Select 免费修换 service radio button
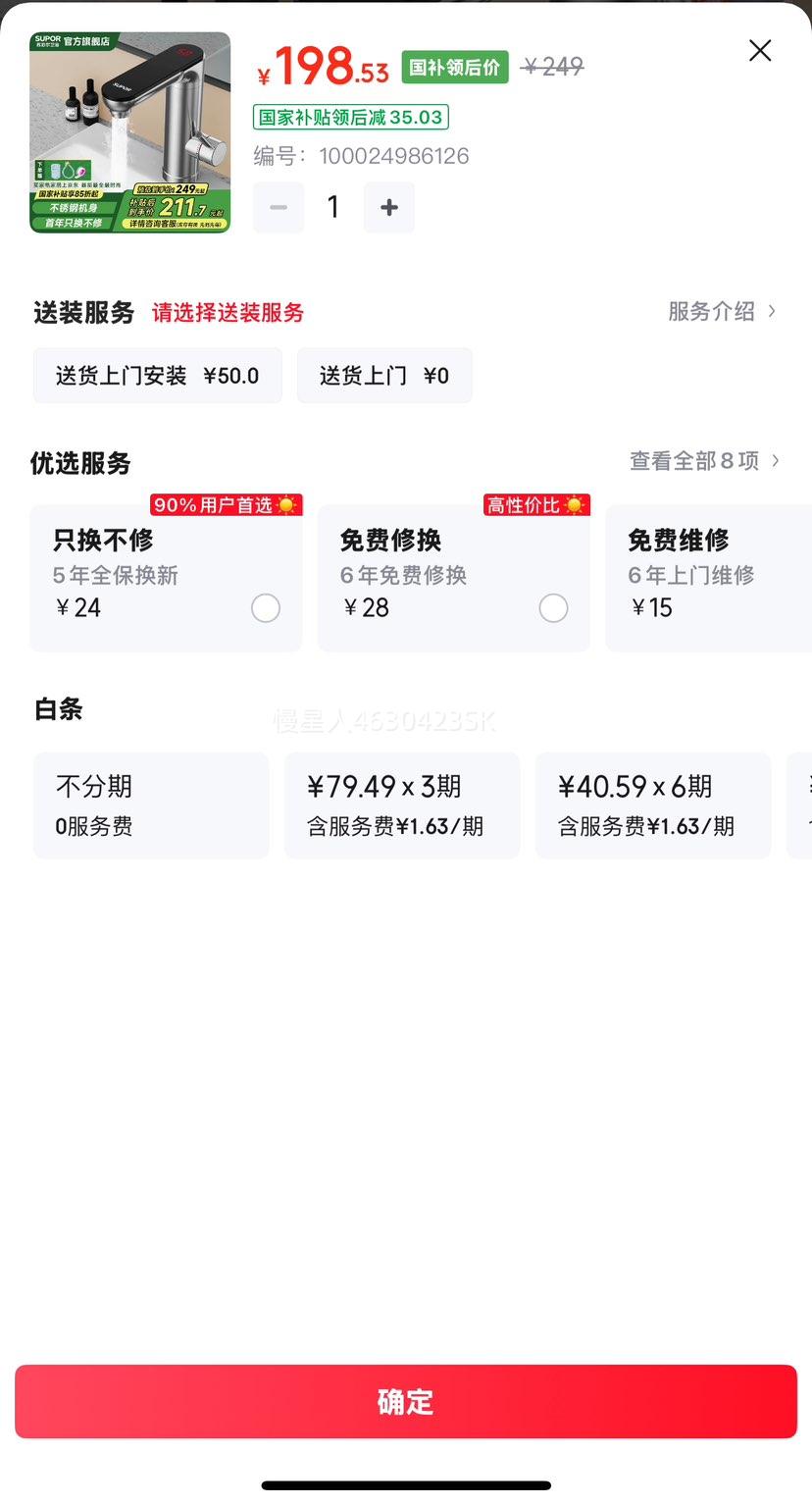 553,608
